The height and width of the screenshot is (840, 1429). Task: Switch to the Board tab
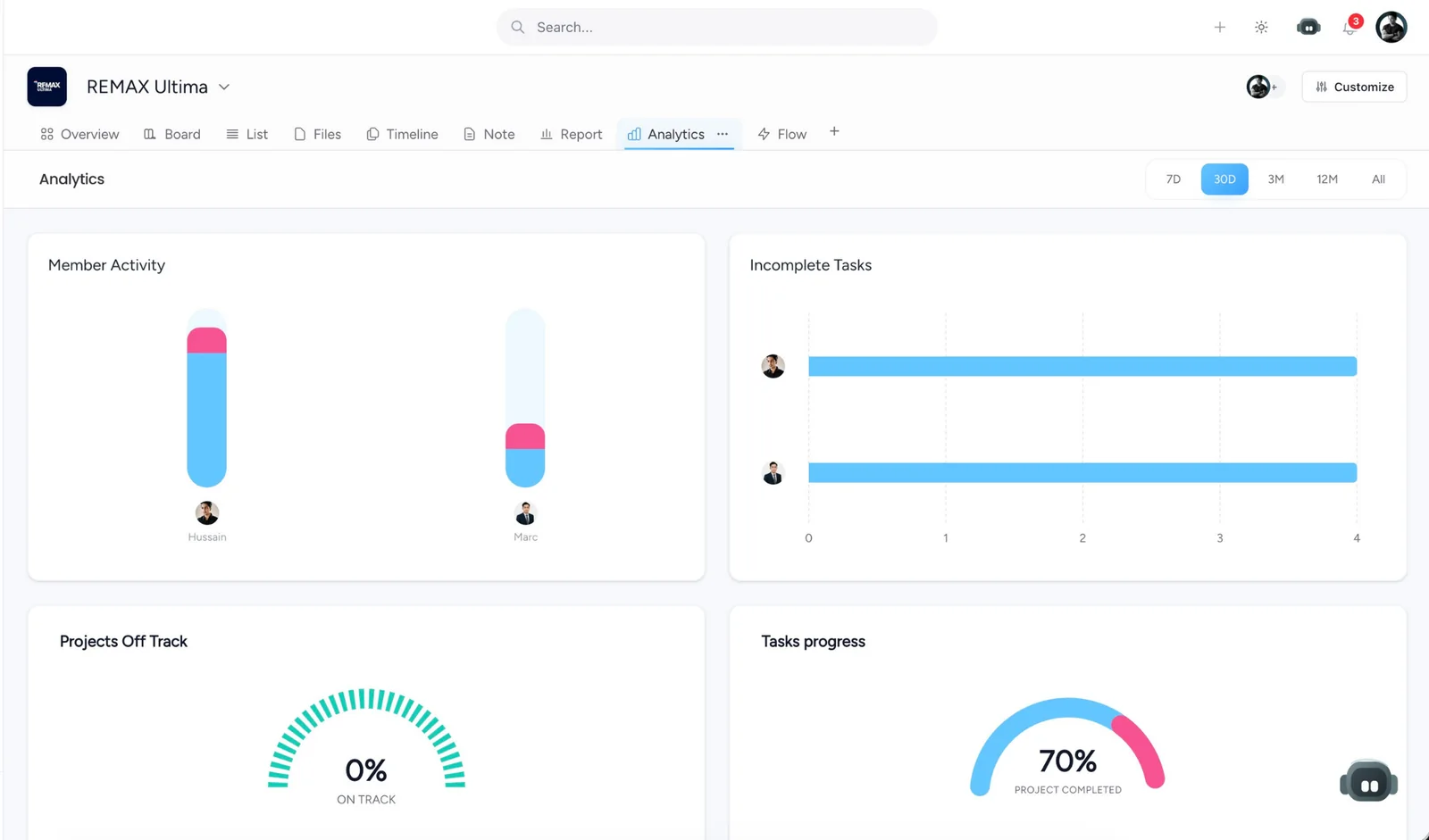click(x=172, y=134)
